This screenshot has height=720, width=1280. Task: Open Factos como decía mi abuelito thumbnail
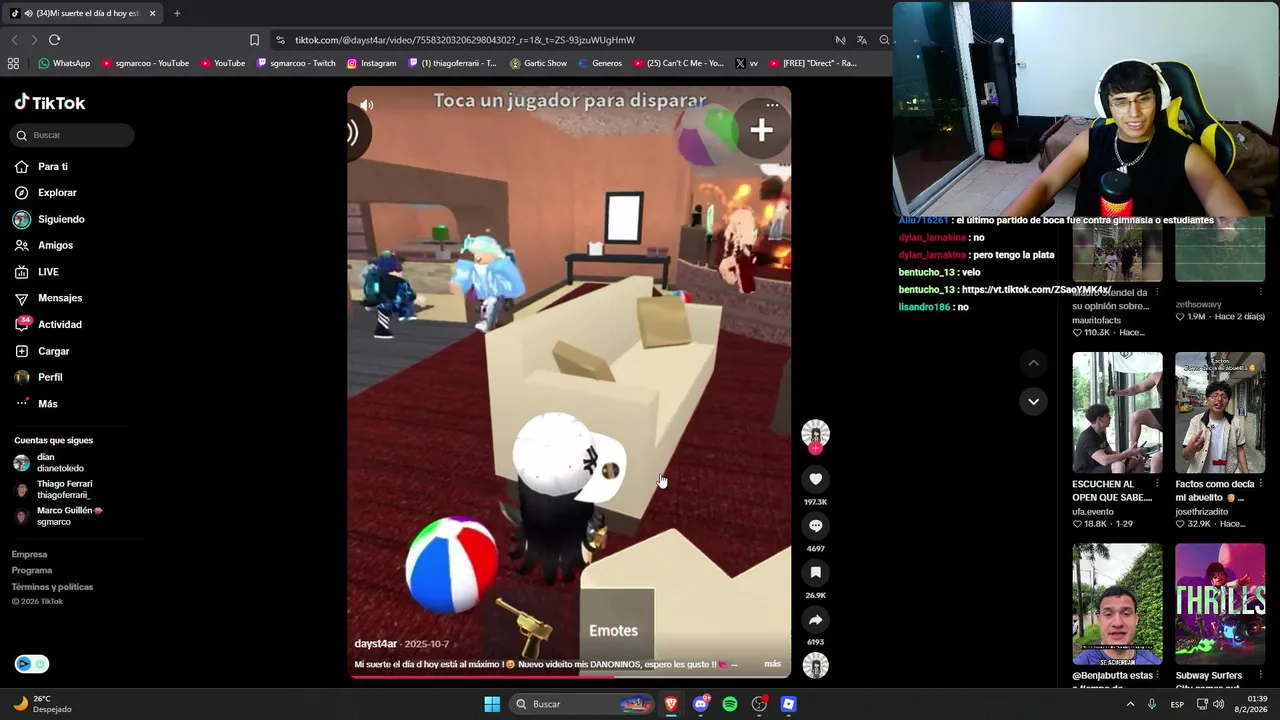1220,412
